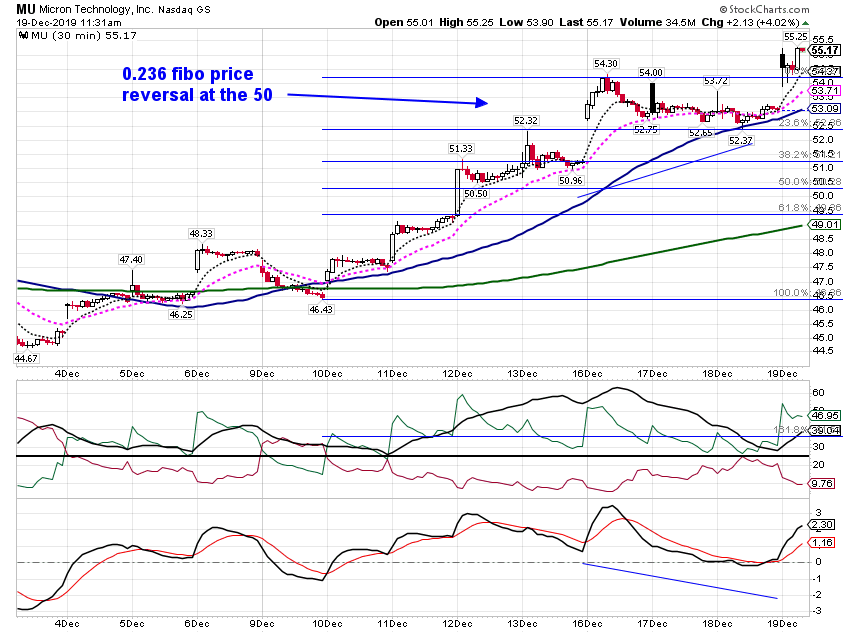850x633 pixels.
Task: Click the red 1.16 signal value box
Action: (822, 542)
